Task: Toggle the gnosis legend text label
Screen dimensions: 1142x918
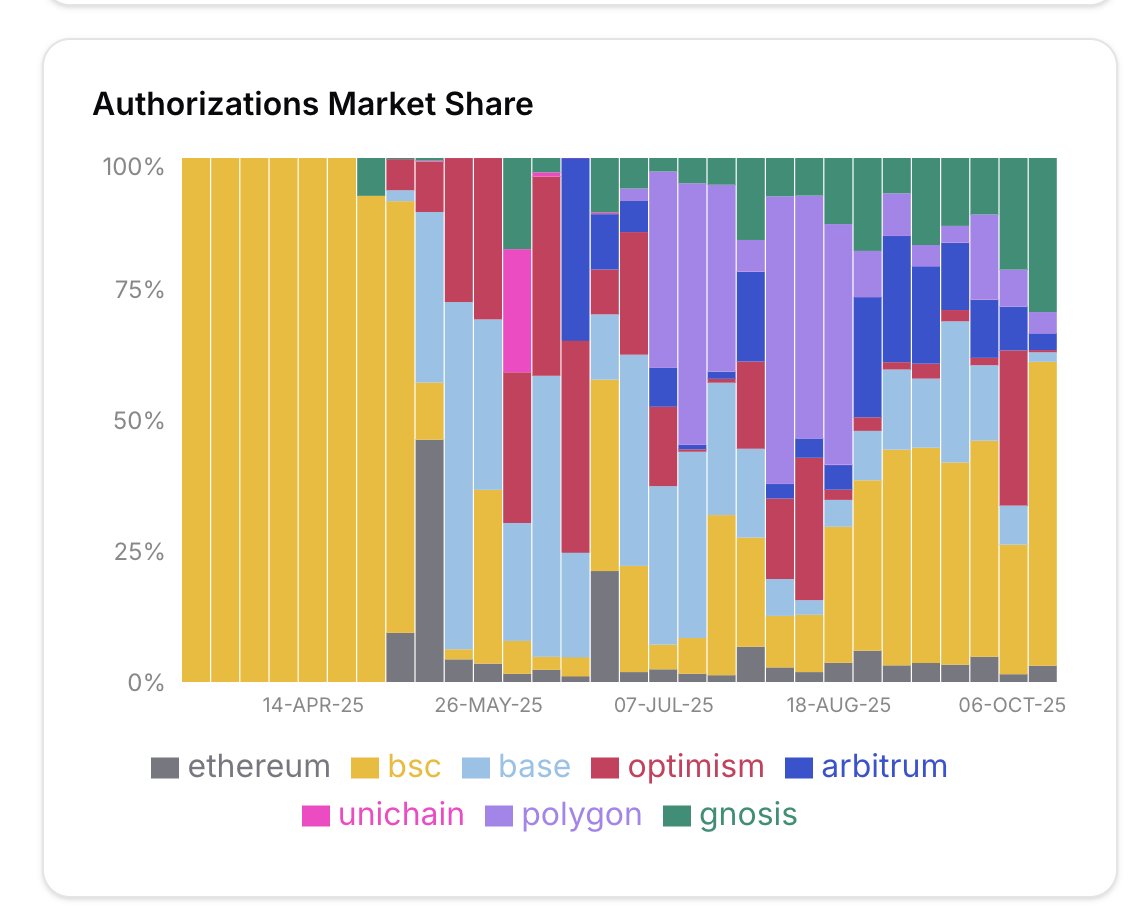Action: [748, 815]
